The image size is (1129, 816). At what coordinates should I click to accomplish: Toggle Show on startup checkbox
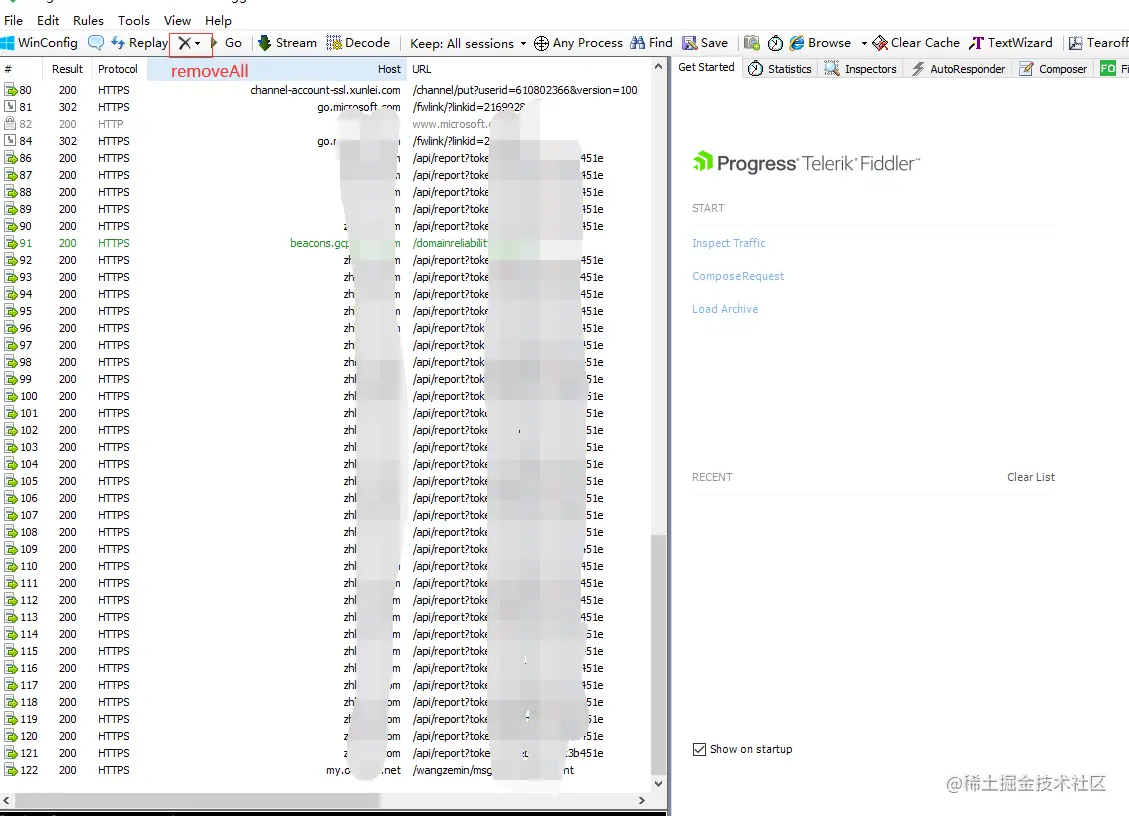click(699, 749)
